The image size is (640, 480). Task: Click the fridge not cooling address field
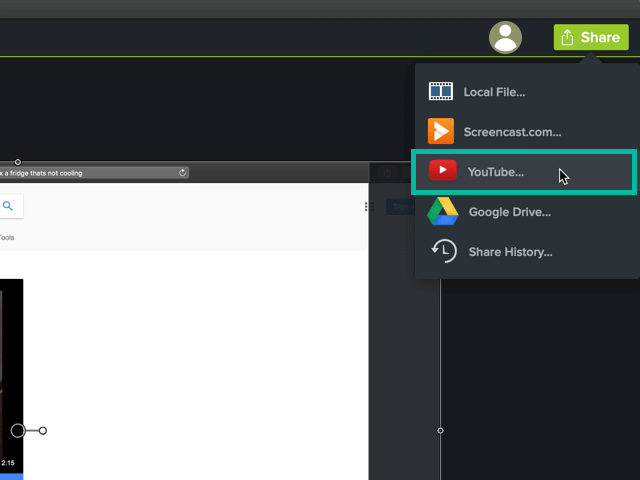94,173
